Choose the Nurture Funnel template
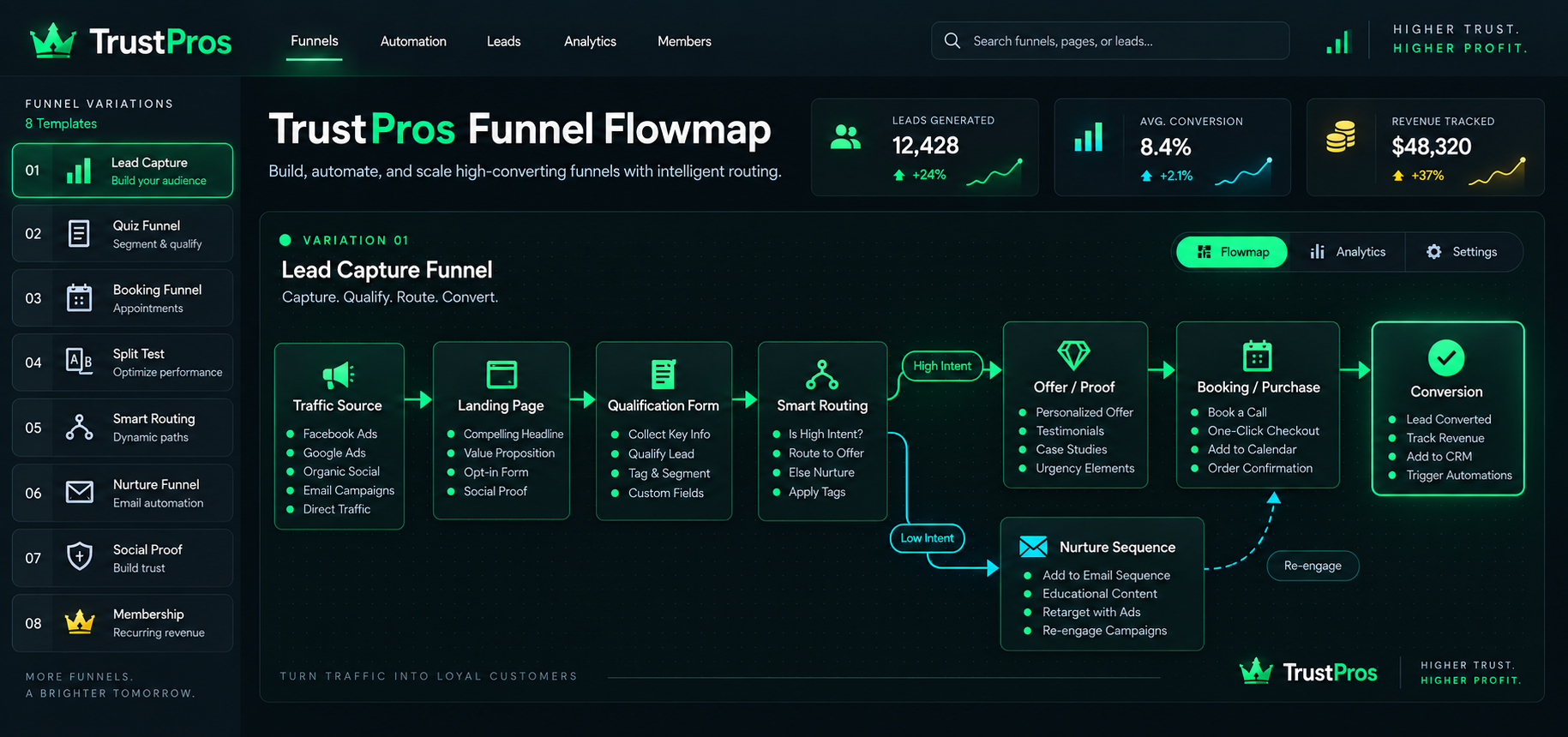The image size is (1568, 737). 123,493
